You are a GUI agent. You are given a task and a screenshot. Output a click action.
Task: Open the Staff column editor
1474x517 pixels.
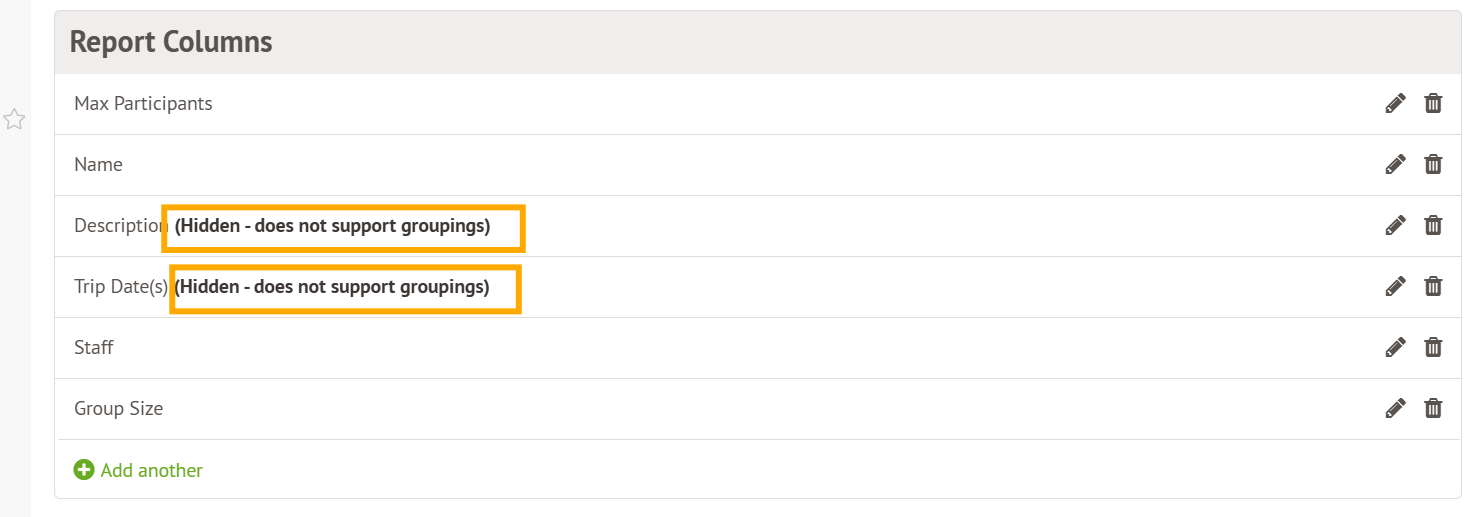[1395, 348]
